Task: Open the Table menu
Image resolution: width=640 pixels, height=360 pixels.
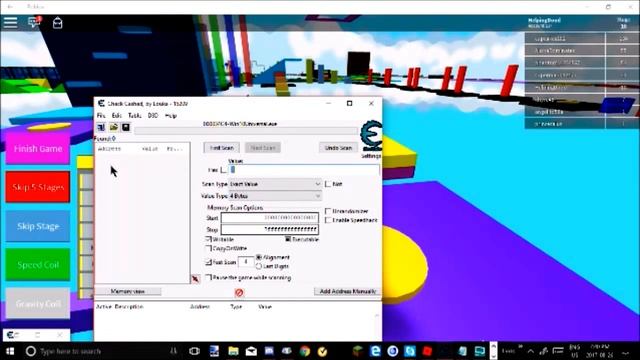Action: click(x=134, y=116)
